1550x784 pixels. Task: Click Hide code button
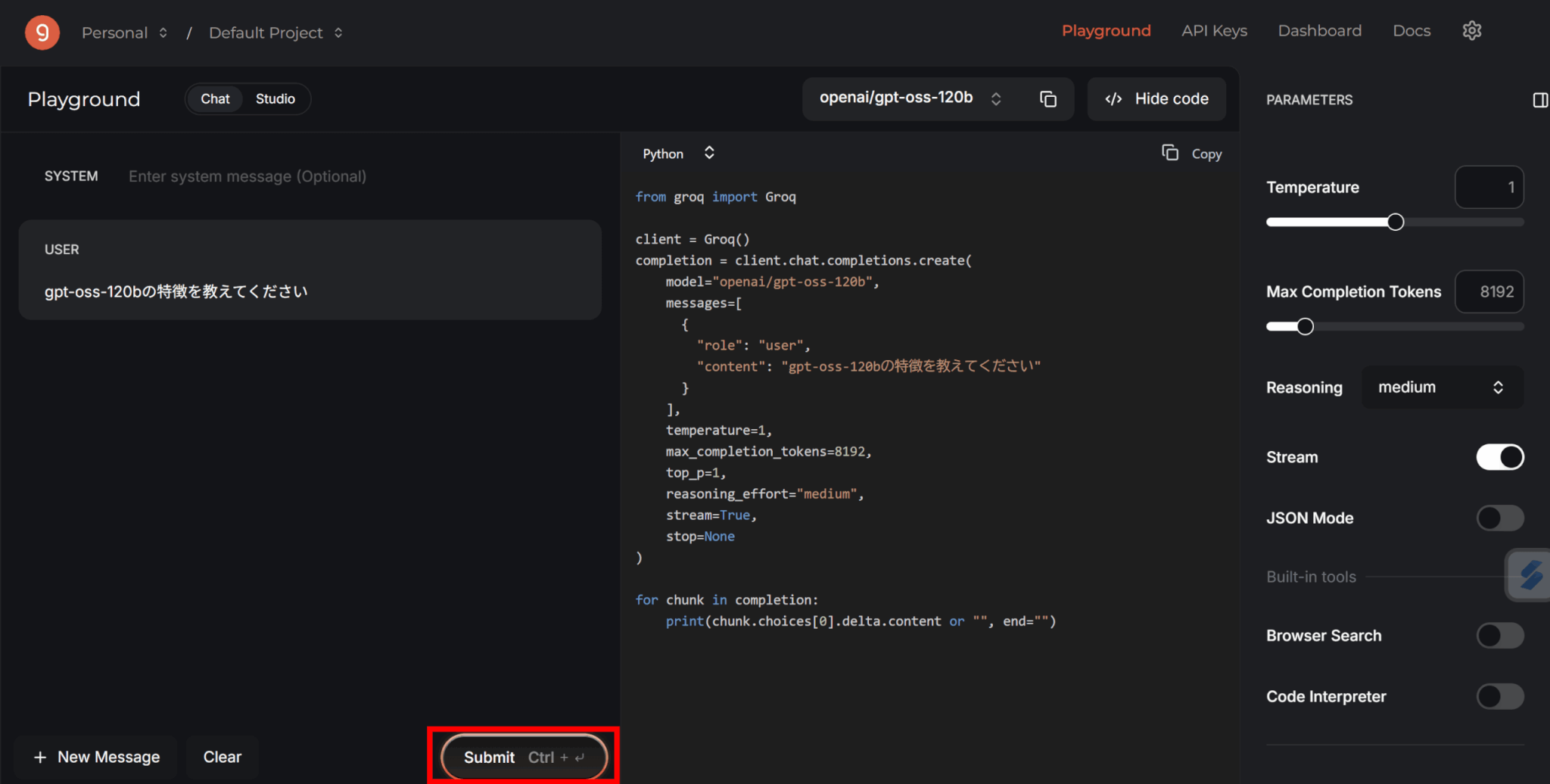pos(1156,99)
